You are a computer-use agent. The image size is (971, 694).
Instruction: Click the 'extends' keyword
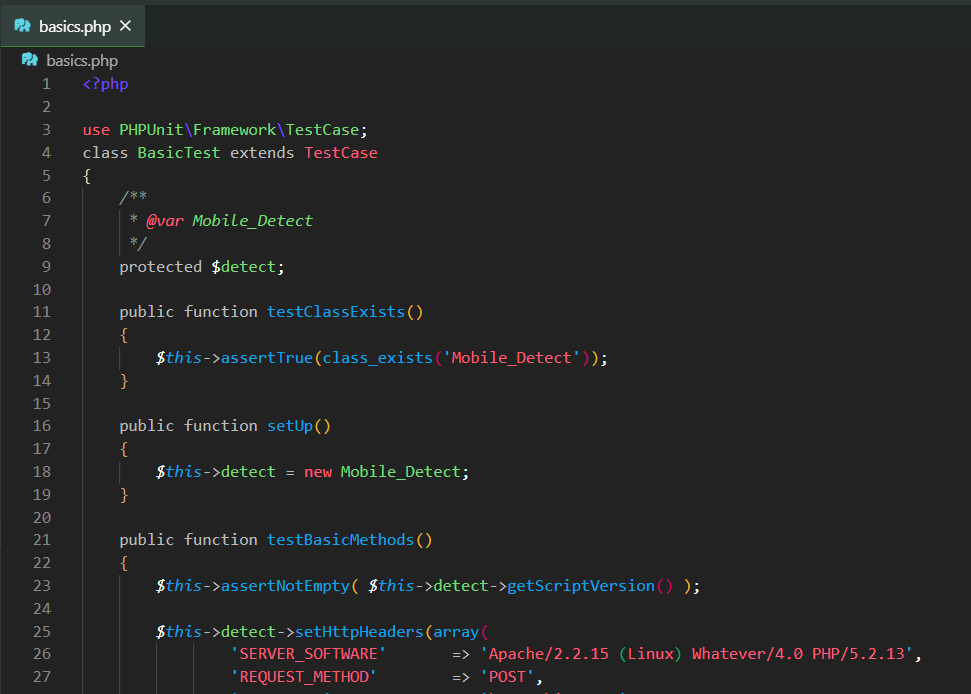pos(262,152)
